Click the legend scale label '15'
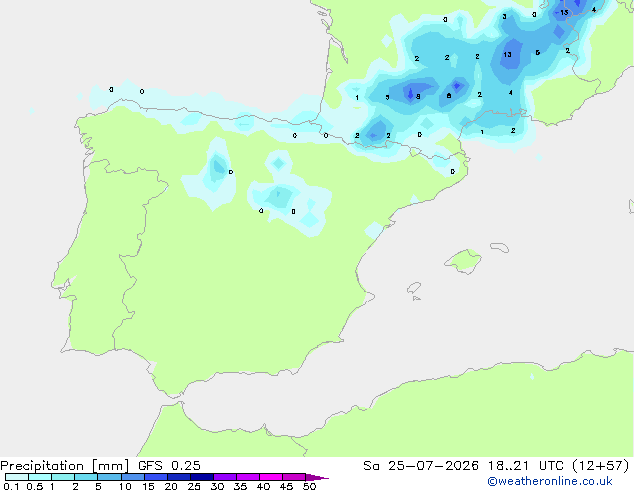 (x=148, y=486)
